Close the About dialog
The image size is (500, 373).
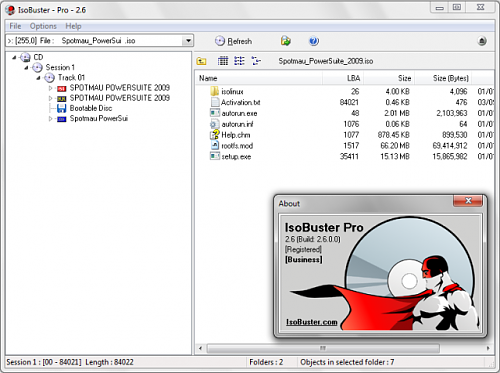click(x=468, y=200)
